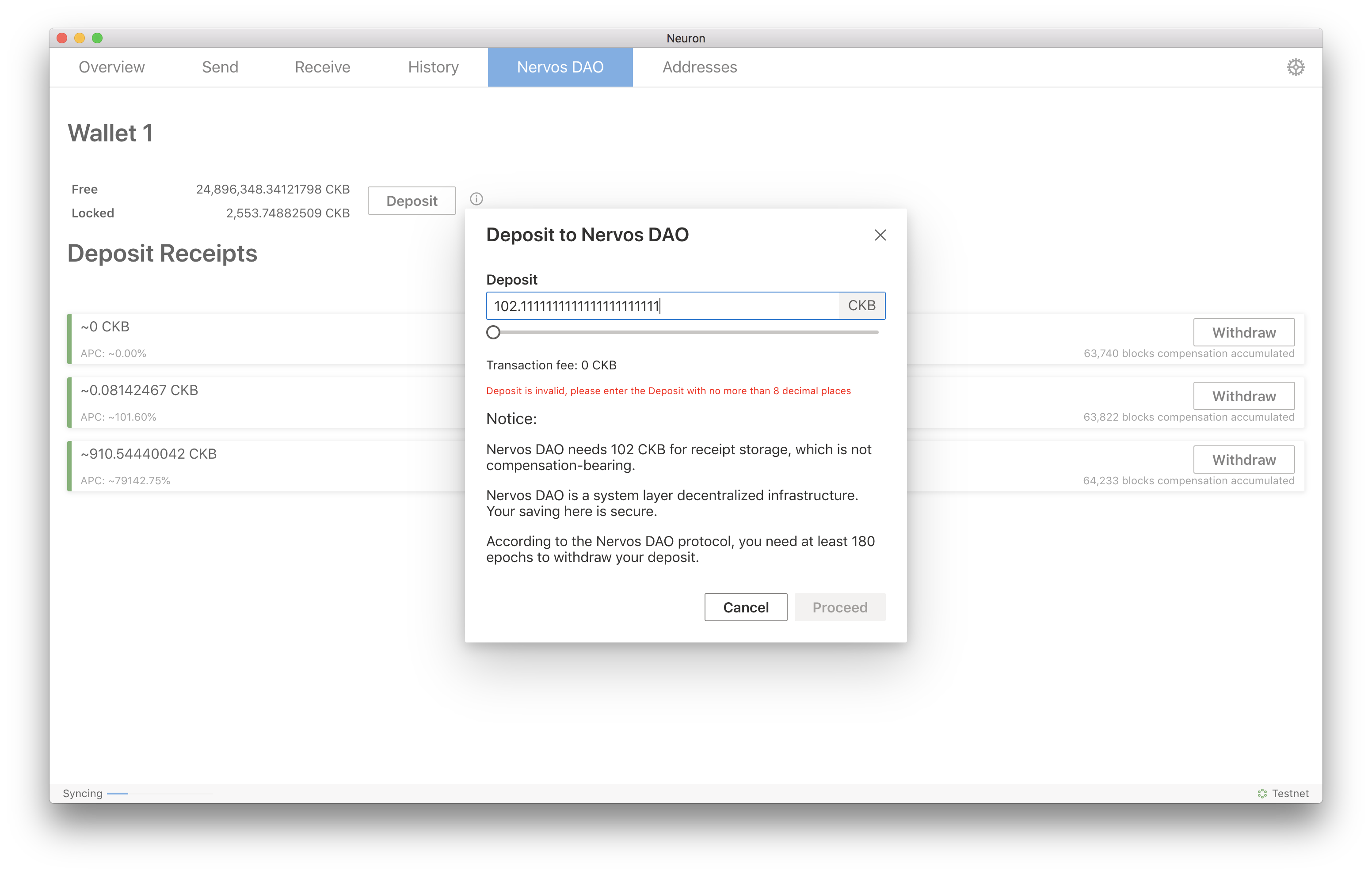
Task: Withdraw the ~0.08142467 CKB deposit
Action: [x=1243, y=396]
